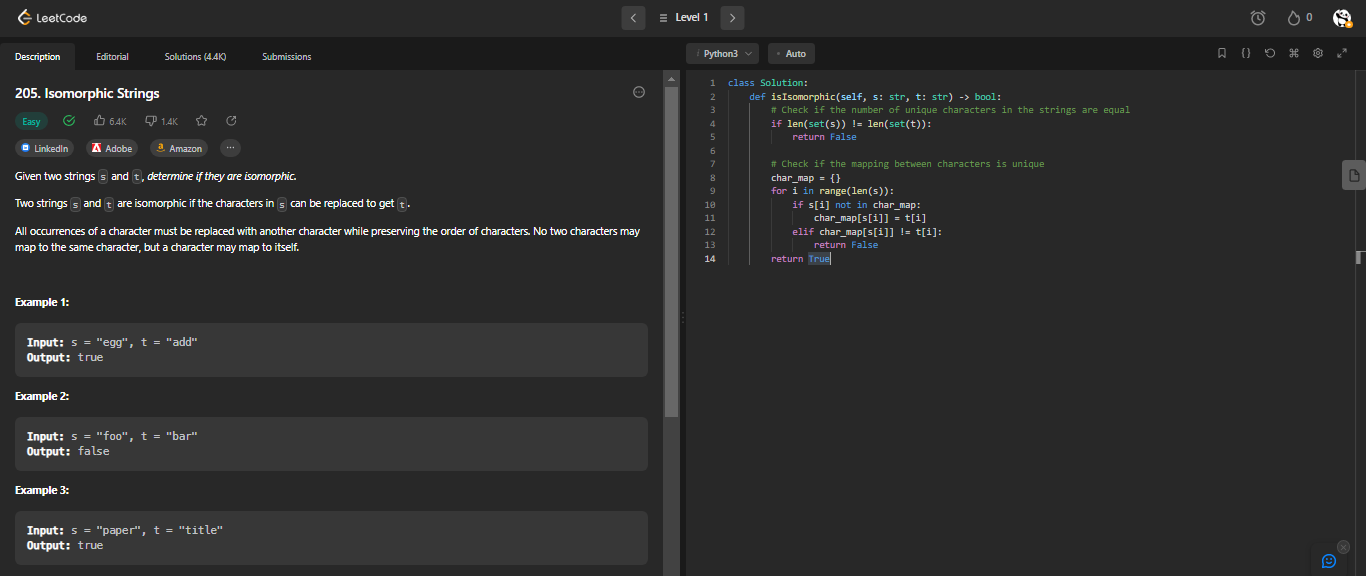Open the Python3 language dropdown
Viewport: 1366px width, 576px height.
pos(722,53)
